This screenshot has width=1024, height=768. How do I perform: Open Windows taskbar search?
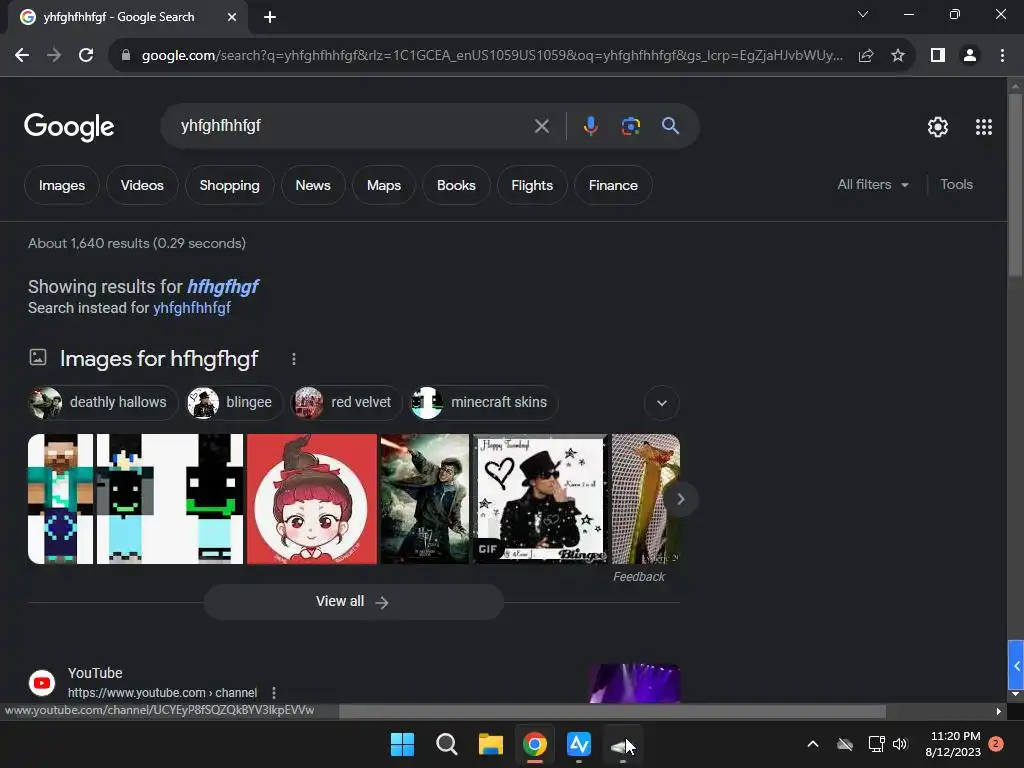point(447,744)
